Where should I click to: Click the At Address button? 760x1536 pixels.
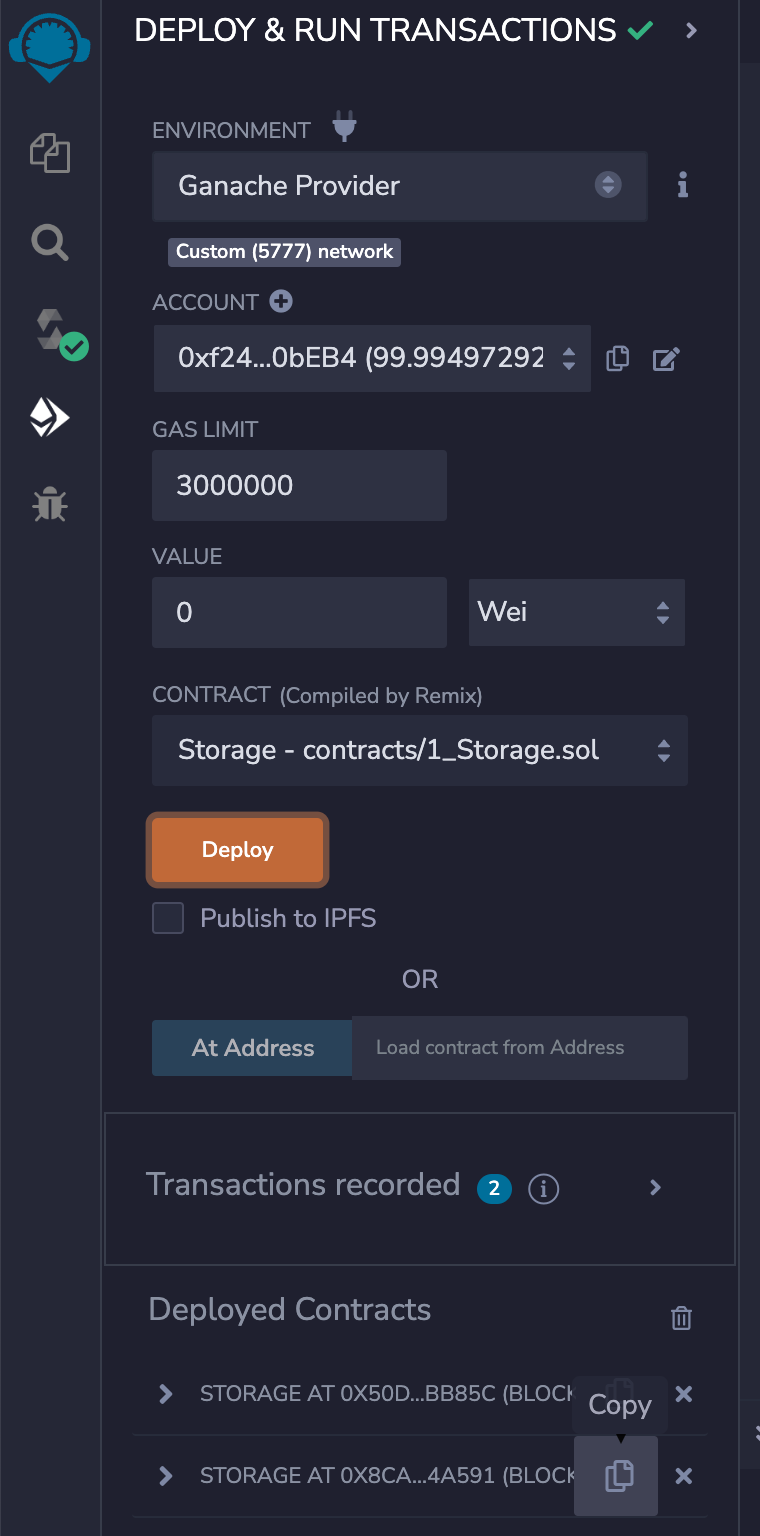[252, 1048]
